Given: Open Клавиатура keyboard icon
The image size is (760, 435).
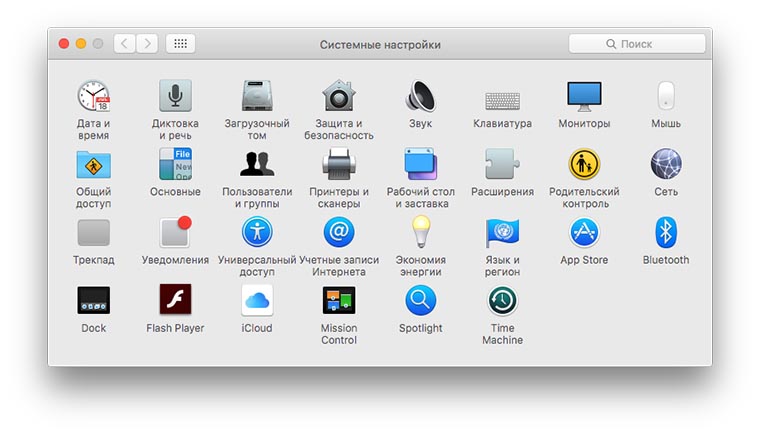Looking at the screenshot, I should [502, 101].
